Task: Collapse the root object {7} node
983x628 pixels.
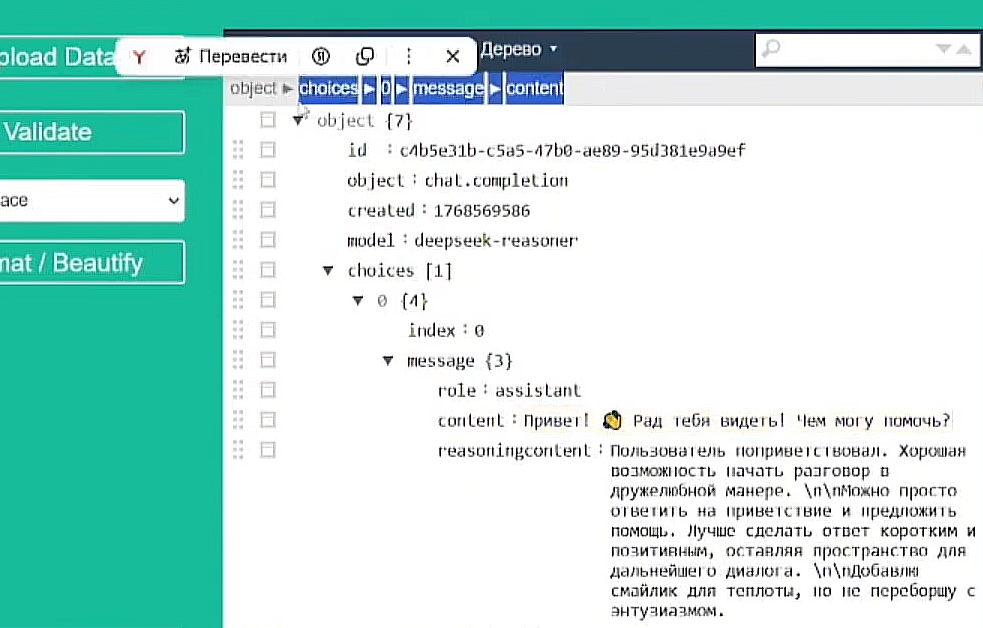Action: pos(297,120)
